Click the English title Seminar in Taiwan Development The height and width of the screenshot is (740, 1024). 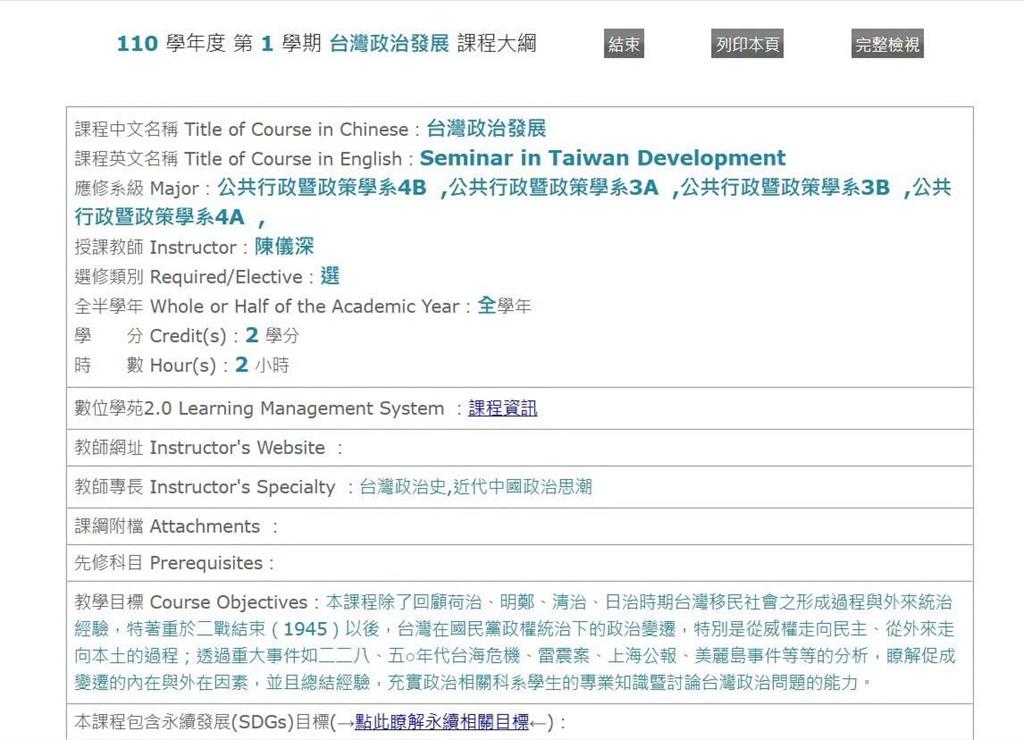(602, 157)
